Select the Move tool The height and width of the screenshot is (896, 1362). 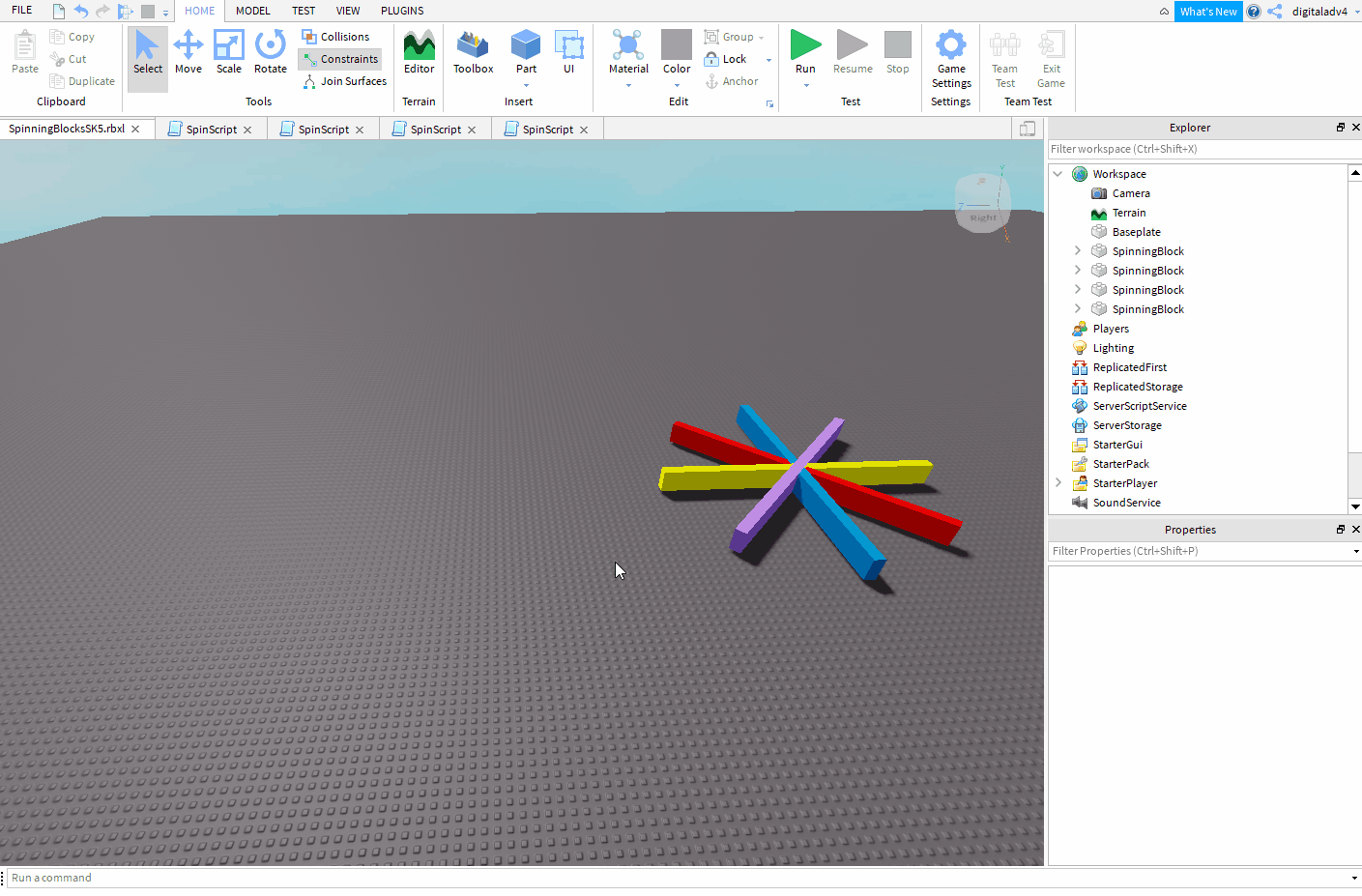[x=188, y=52]
